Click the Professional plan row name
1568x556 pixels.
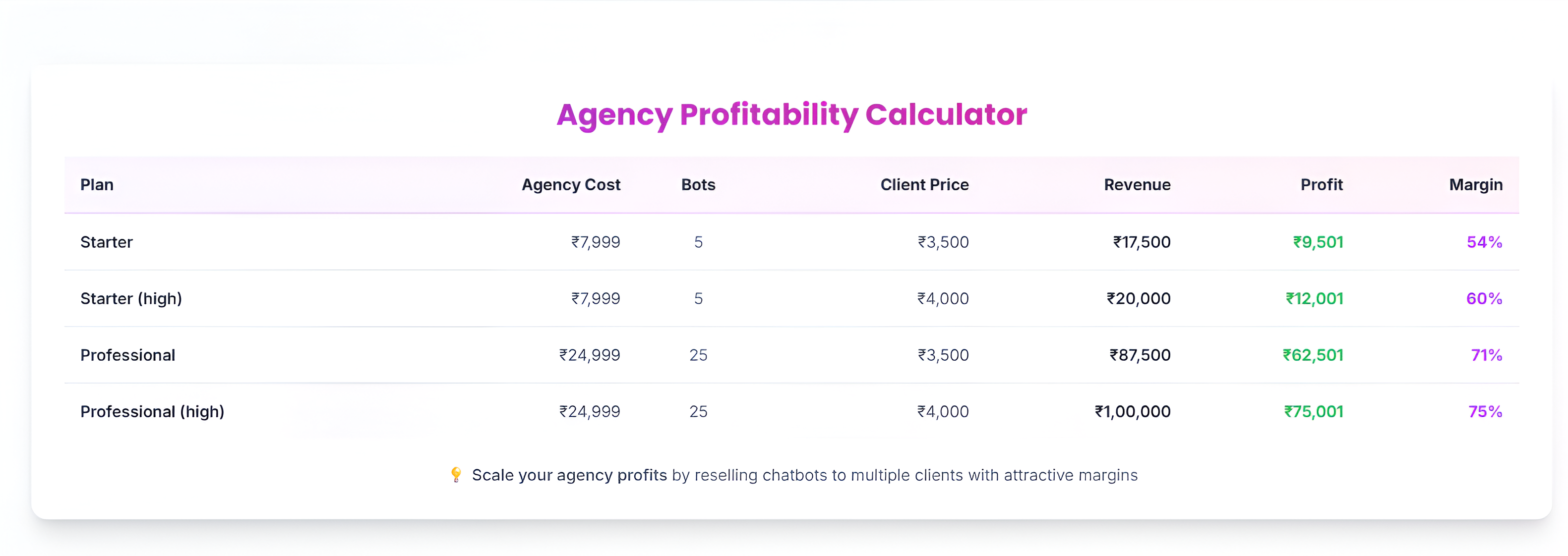tap(128, 355)
